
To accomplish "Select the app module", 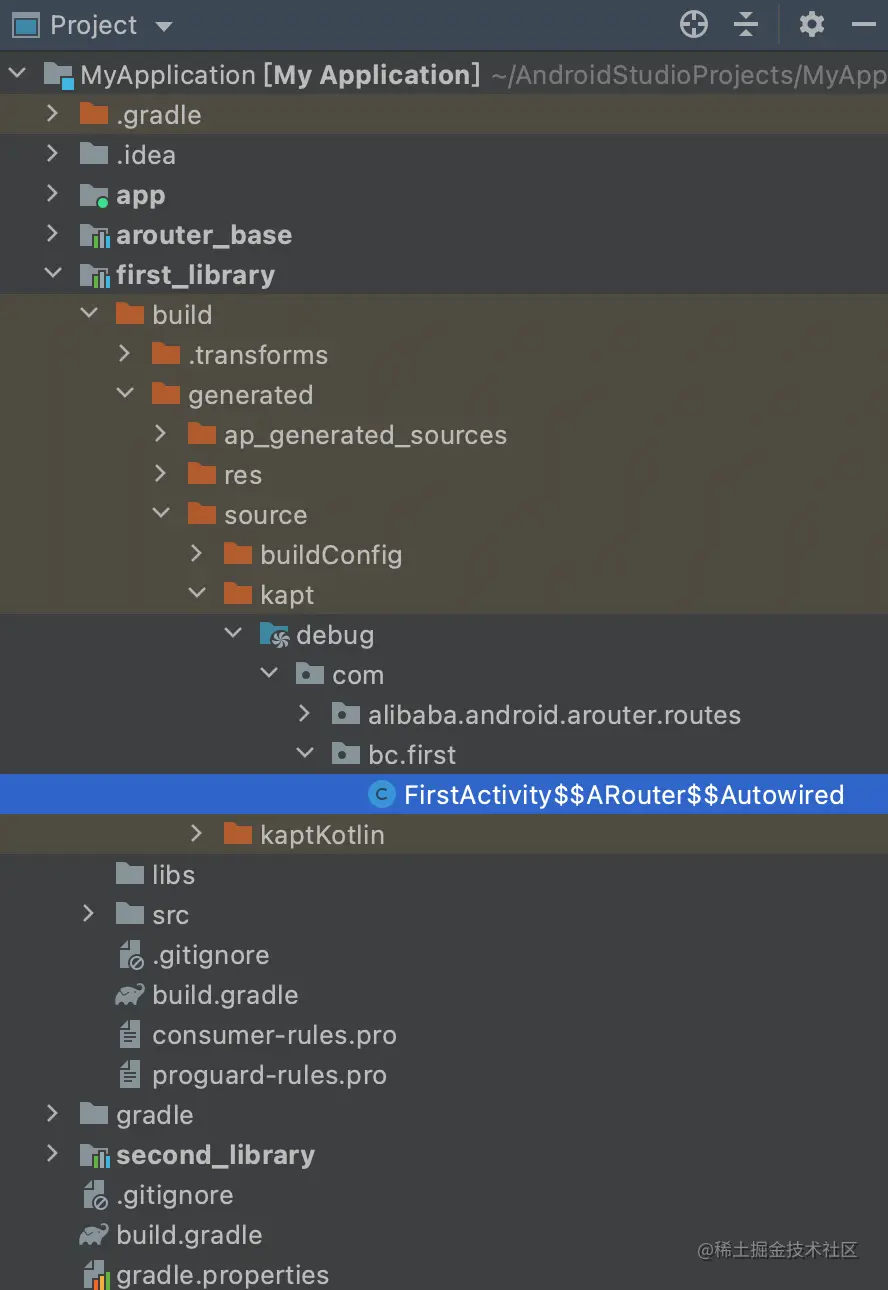I will (140, 195).
